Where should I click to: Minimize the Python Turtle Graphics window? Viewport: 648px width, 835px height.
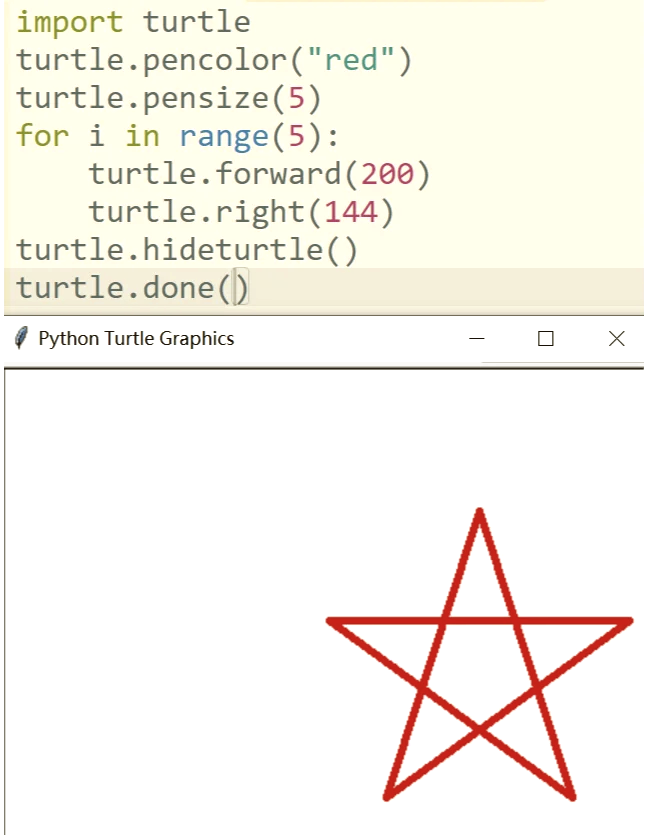[x=477, y=339]
